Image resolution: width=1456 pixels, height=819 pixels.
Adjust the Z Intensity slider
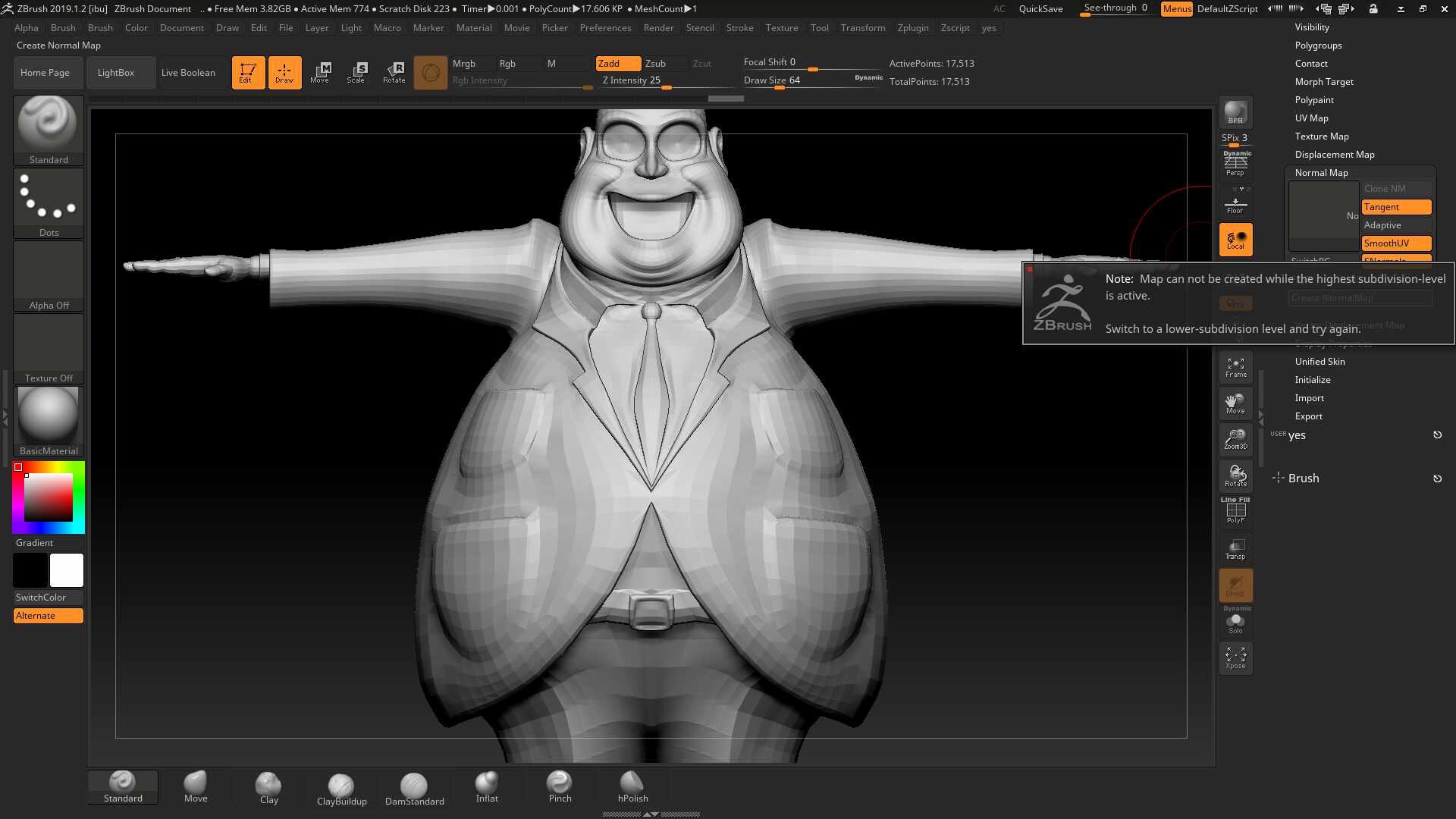(x=666, y=80)
